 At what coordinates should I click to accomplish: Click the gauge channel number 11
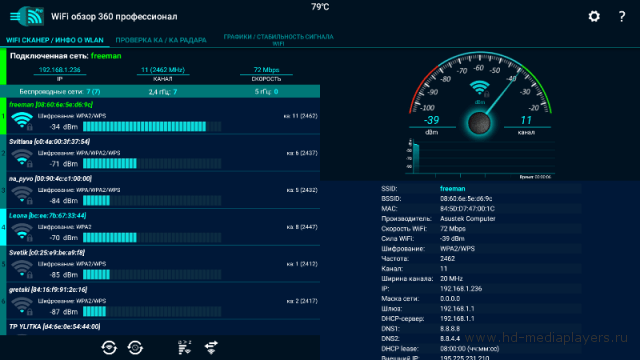point(526,120)
